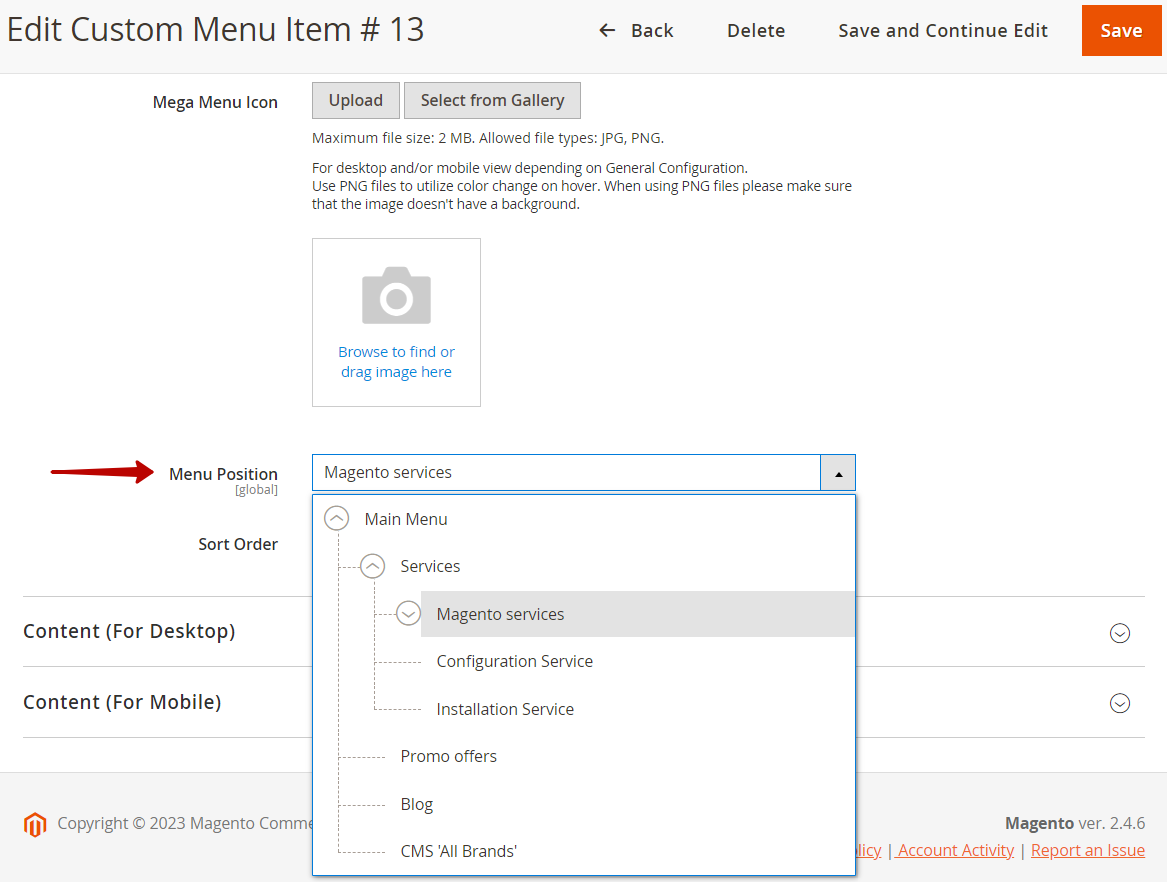Click the Back arrow button
The image size is (1167, 882).
[636, 31]
